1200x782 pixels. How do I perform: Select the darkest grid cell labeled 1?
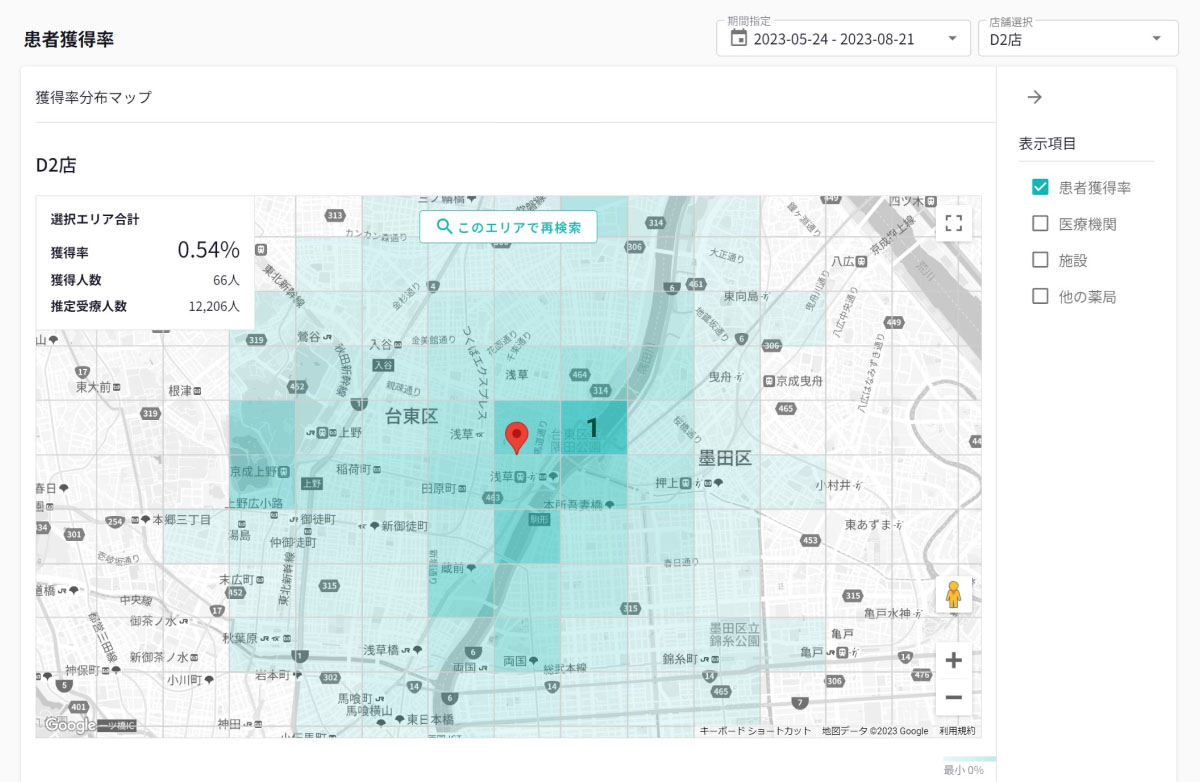point(593,428)
